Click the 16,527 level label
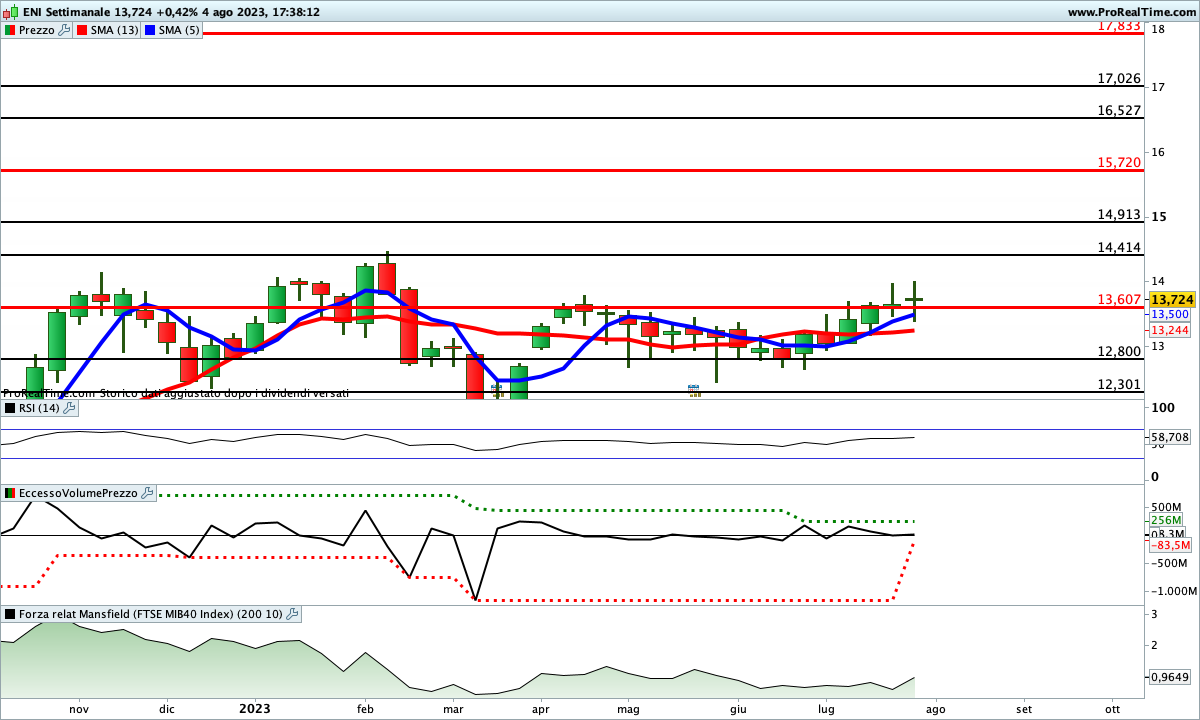 (x=1119, y=110)
